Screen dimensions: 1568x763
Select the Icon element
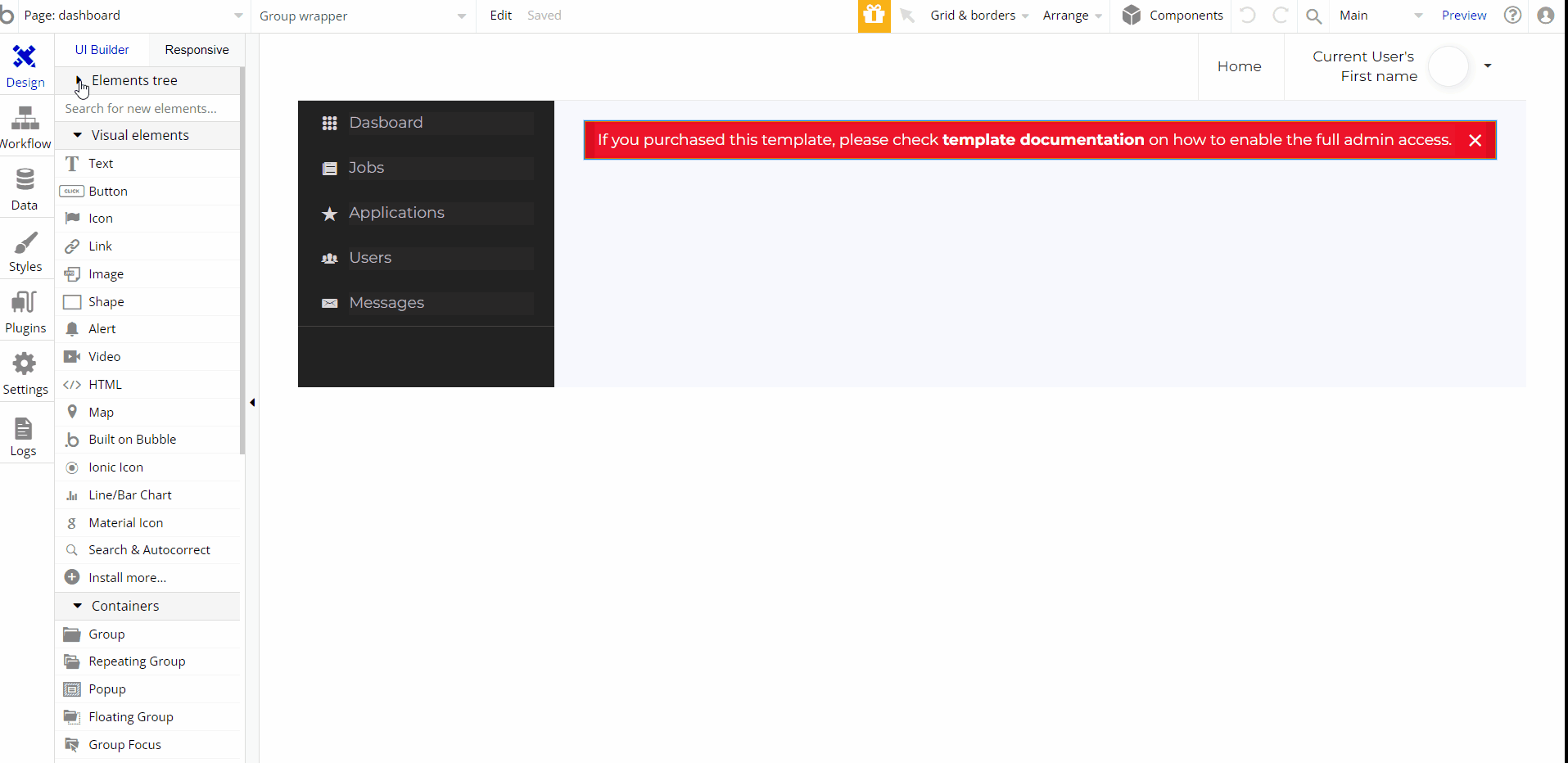pyautogui.click(x=147, y=219)
